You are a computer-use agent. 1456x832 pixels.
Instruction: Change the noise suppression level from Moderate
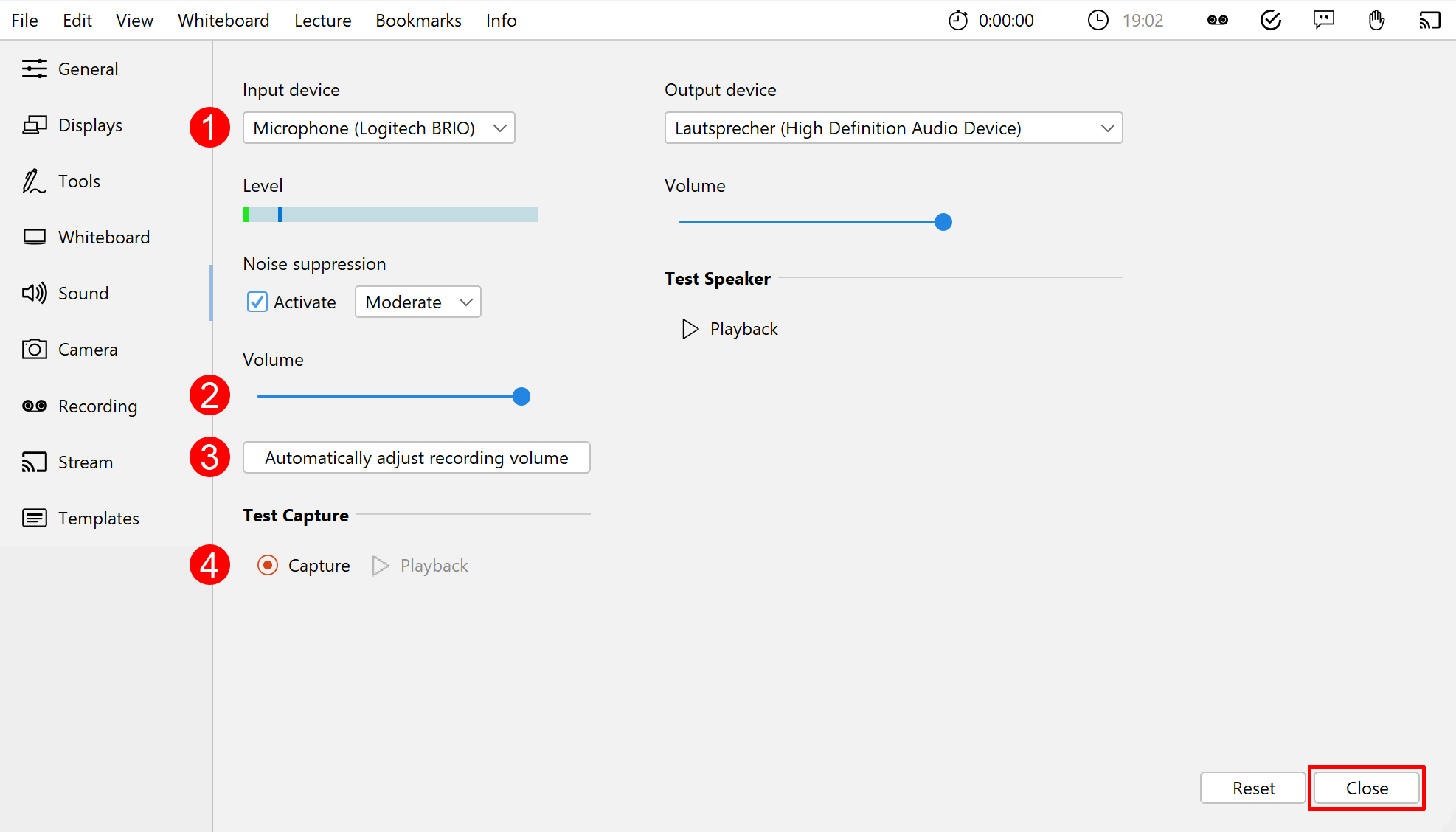(x=417, y=302)
